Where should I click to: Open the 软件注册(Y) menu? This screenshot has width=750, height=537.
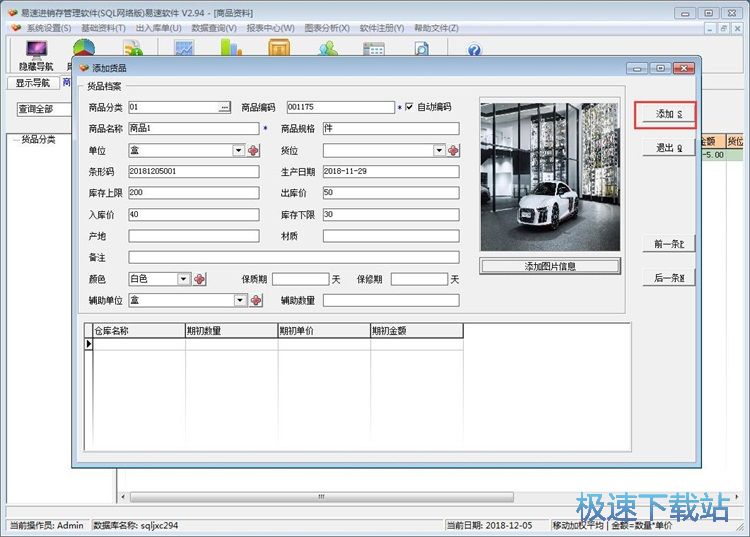coord(382,28)
